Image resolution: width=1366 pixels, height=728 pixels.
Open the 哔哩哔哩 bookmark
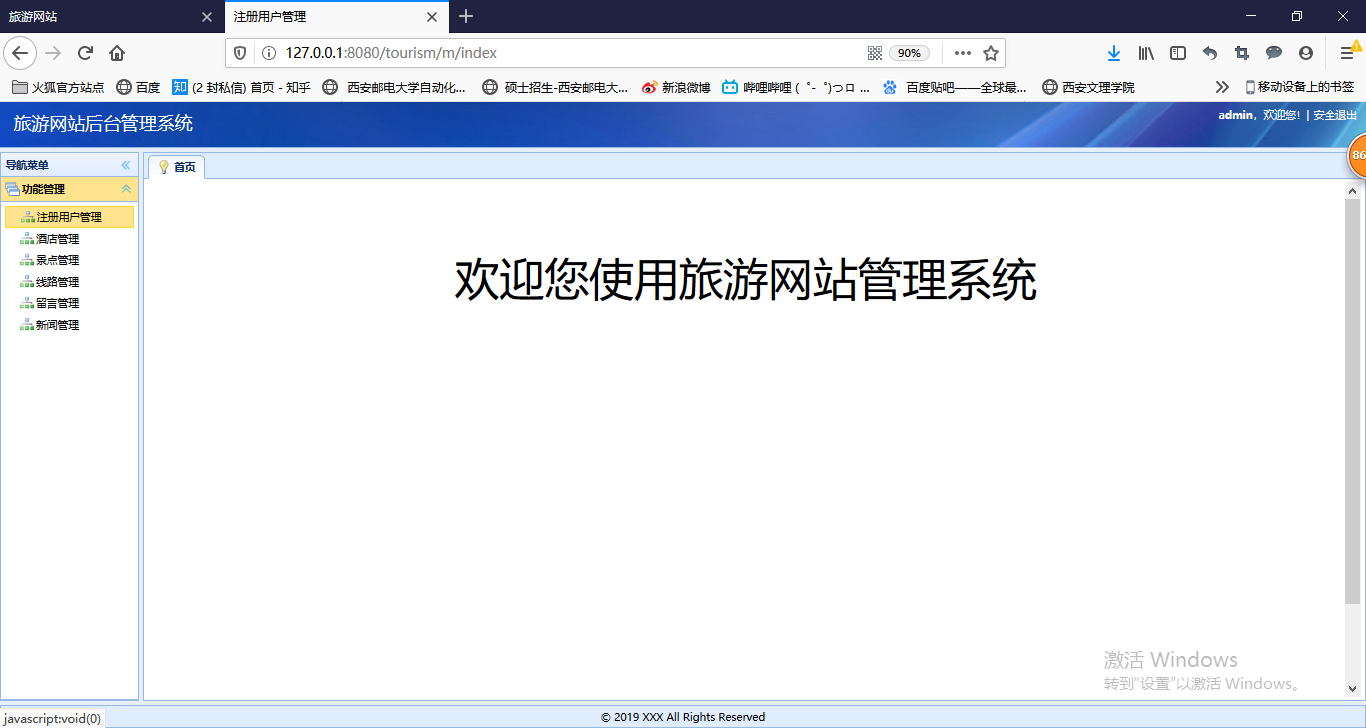pos(797,87)
